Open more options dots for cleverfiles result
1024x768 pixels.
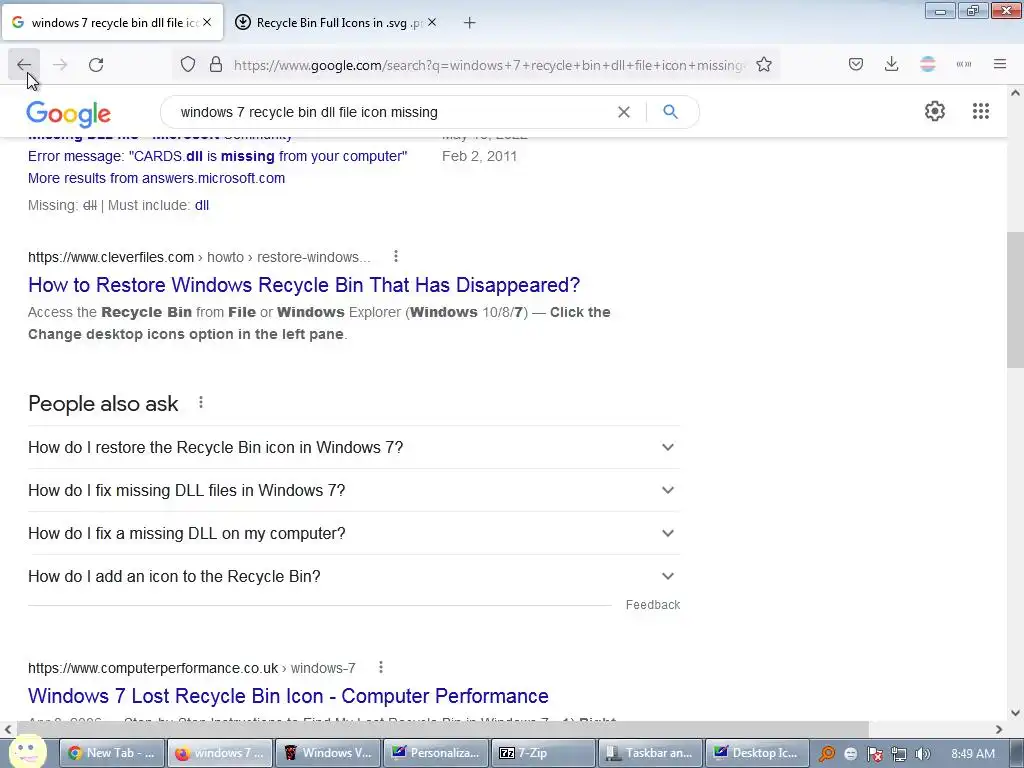point(396,257)
